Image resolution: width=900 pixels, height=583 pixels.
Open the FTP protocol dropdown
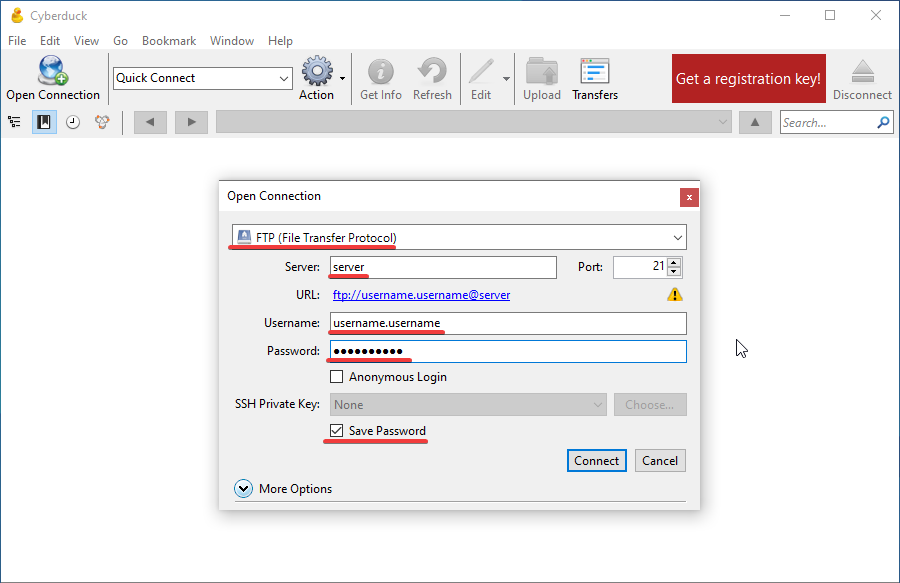coord(457,238)
